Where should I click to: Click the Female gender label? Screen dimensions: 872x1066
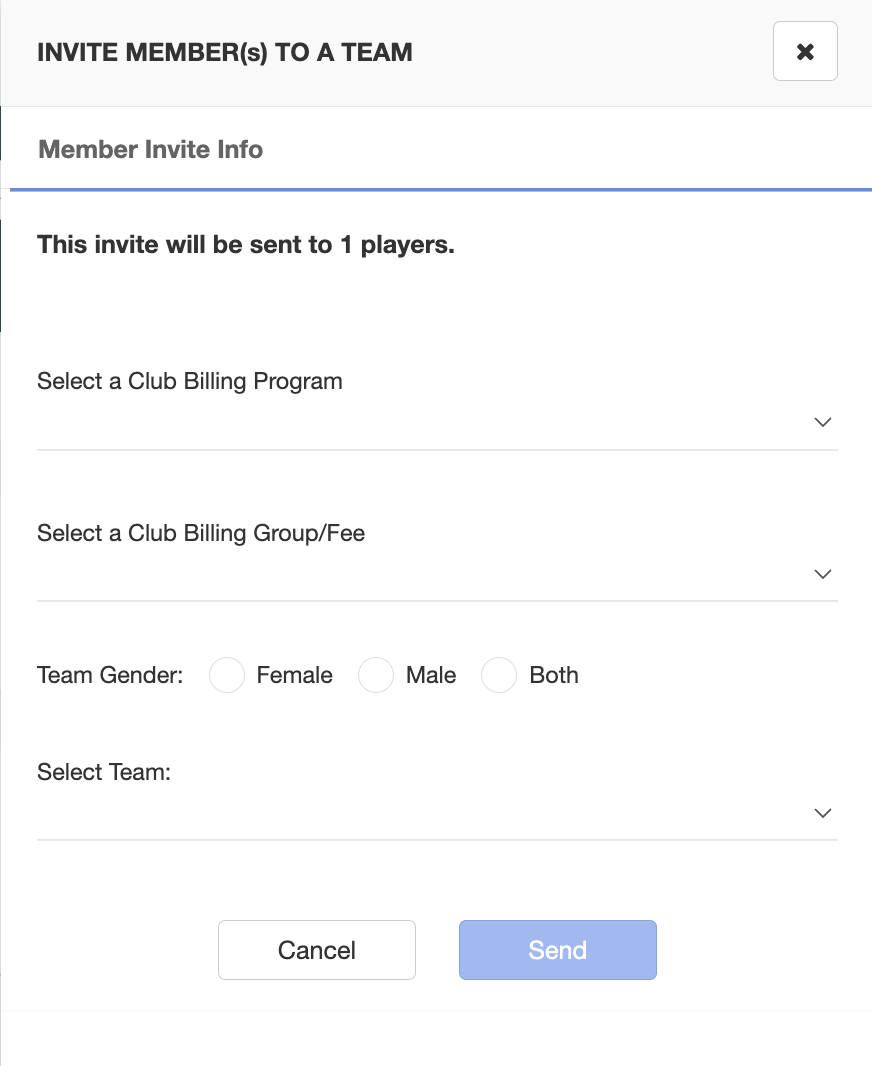click(294, 675)
